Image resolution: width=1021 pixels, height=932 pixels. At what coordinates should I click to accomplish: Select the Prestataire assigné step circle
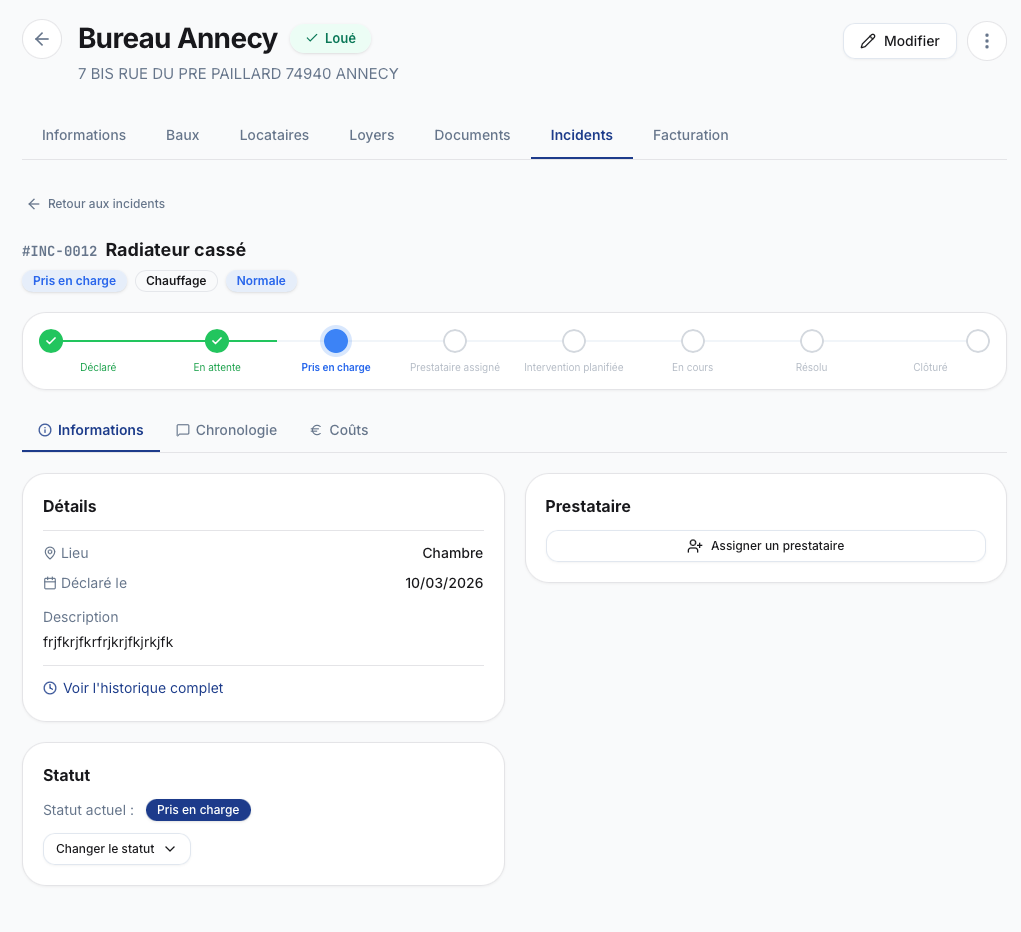point(455,341)
